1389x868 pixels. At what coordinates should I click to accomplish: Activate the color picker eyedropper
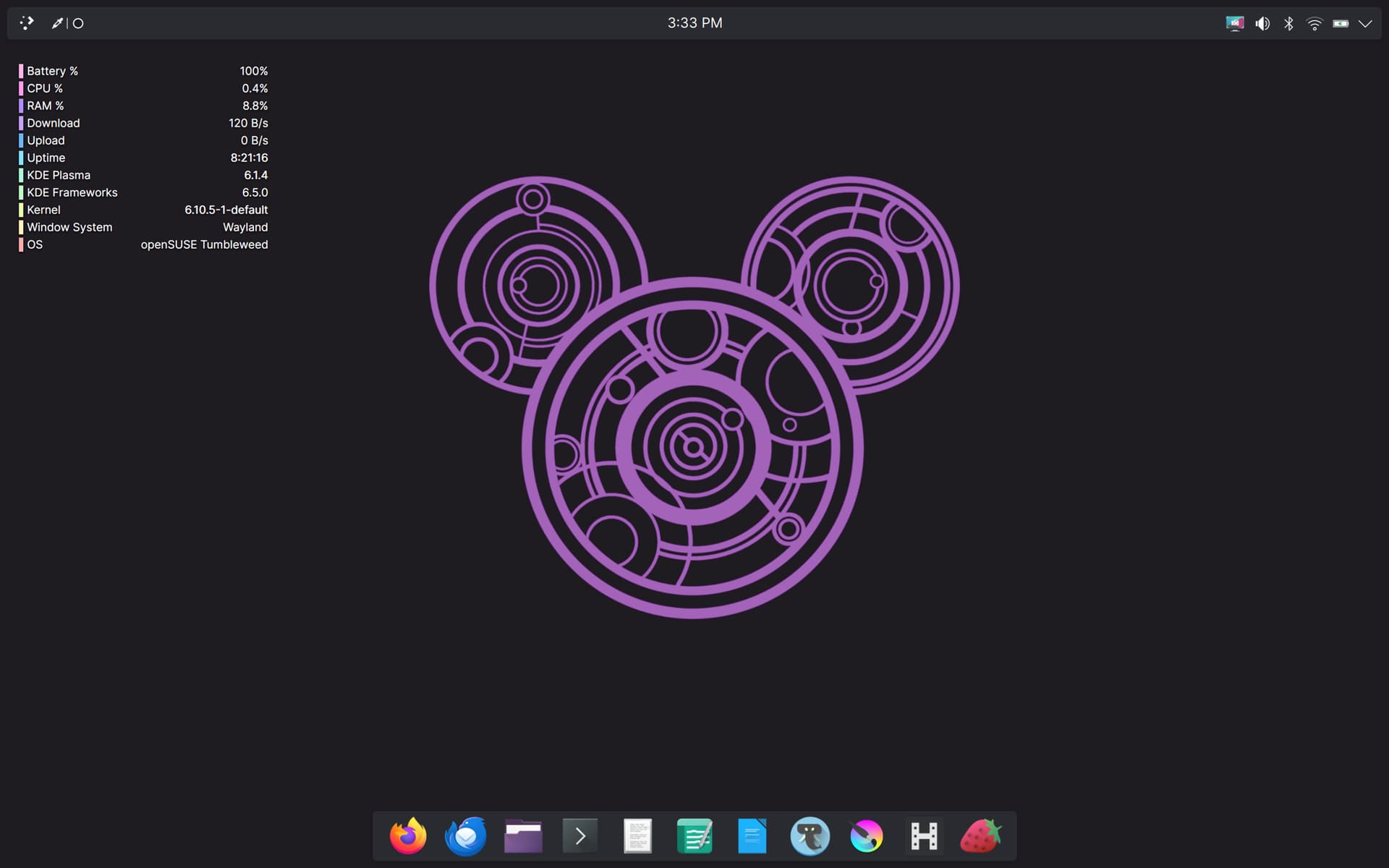57,23
